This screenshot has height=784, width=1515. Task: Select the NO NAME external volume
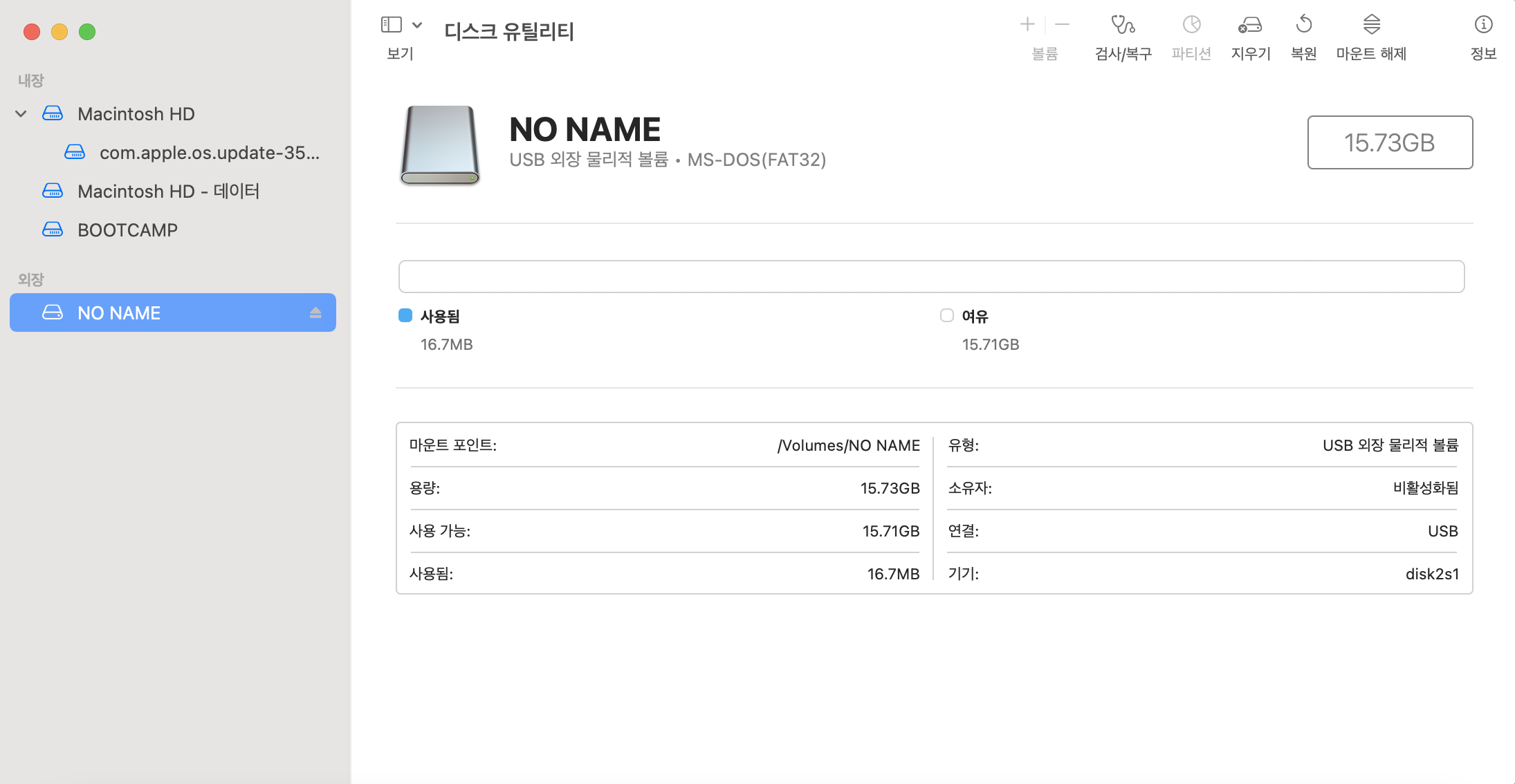[119, 312]
